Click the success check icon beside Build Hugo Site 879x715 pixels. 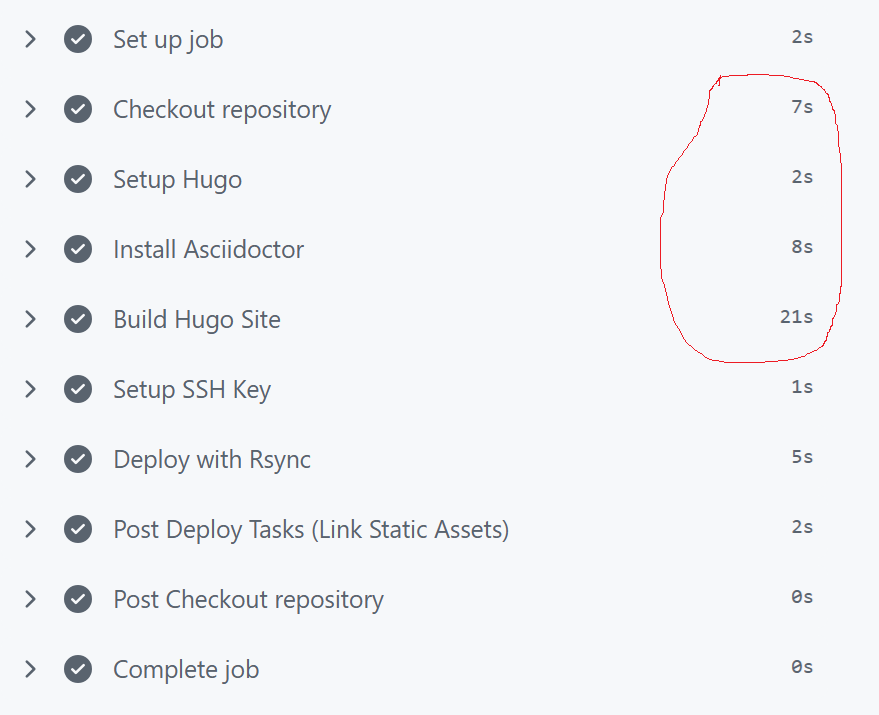[x=78, y=320]
